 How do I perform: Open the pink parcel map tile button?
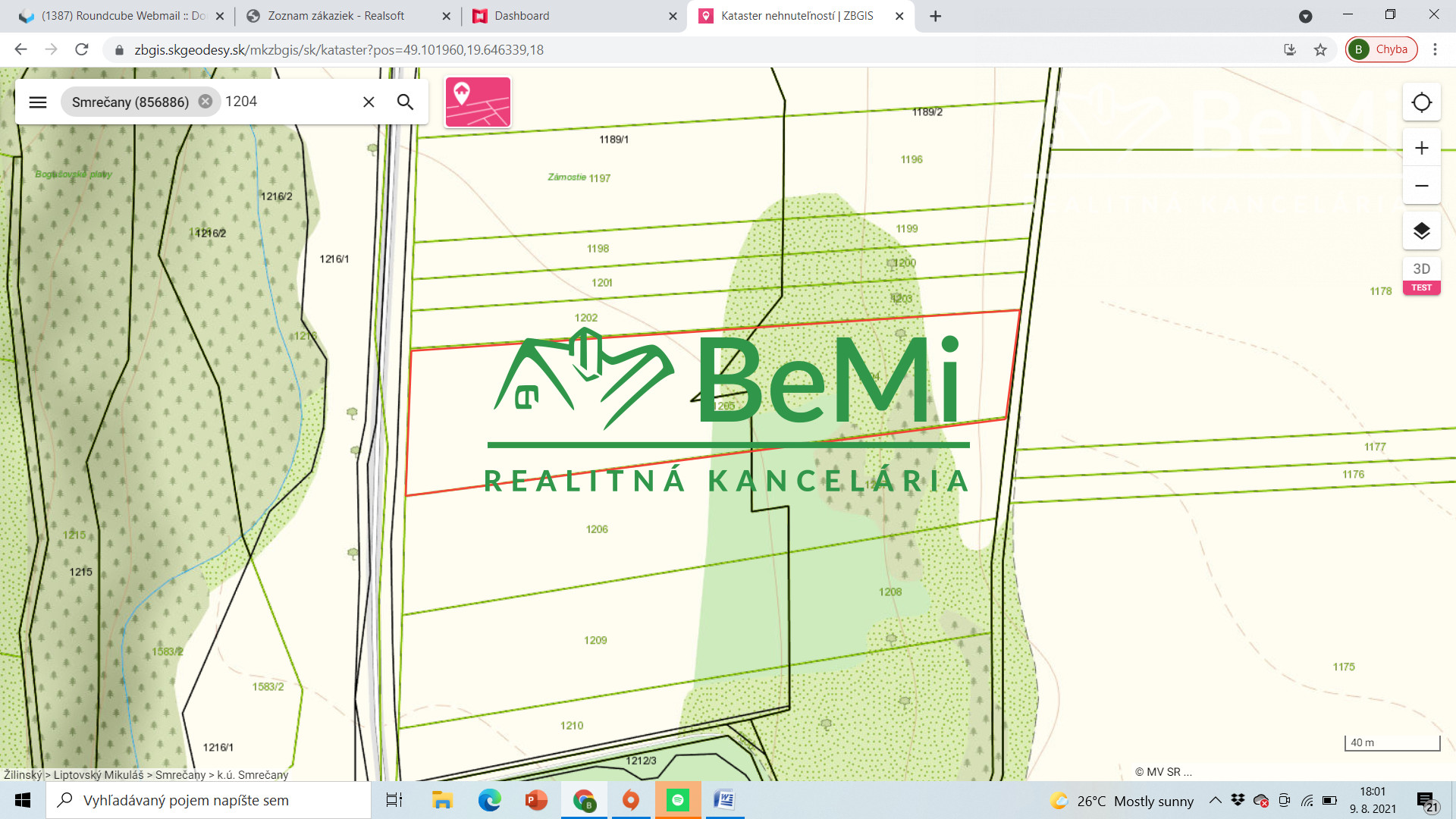tap(478, 102)
